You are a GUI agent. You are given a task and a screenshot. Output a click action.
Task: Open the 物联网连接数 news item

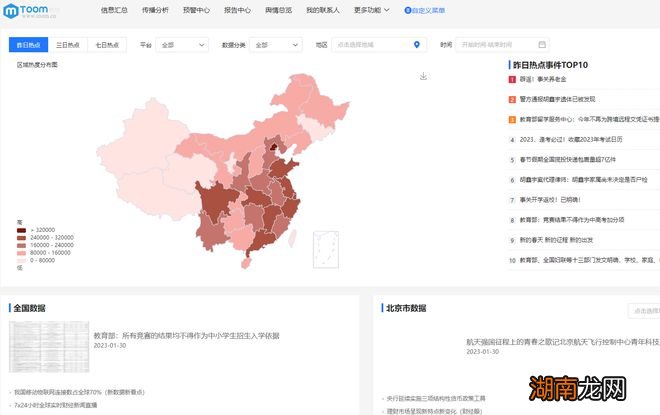click(79, 392)
